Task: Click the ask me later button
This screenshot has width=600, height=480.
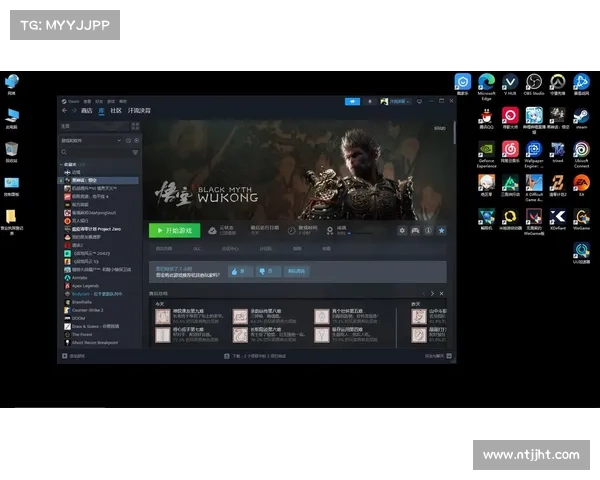Action: pyautogui.click(x=296, y=271)
